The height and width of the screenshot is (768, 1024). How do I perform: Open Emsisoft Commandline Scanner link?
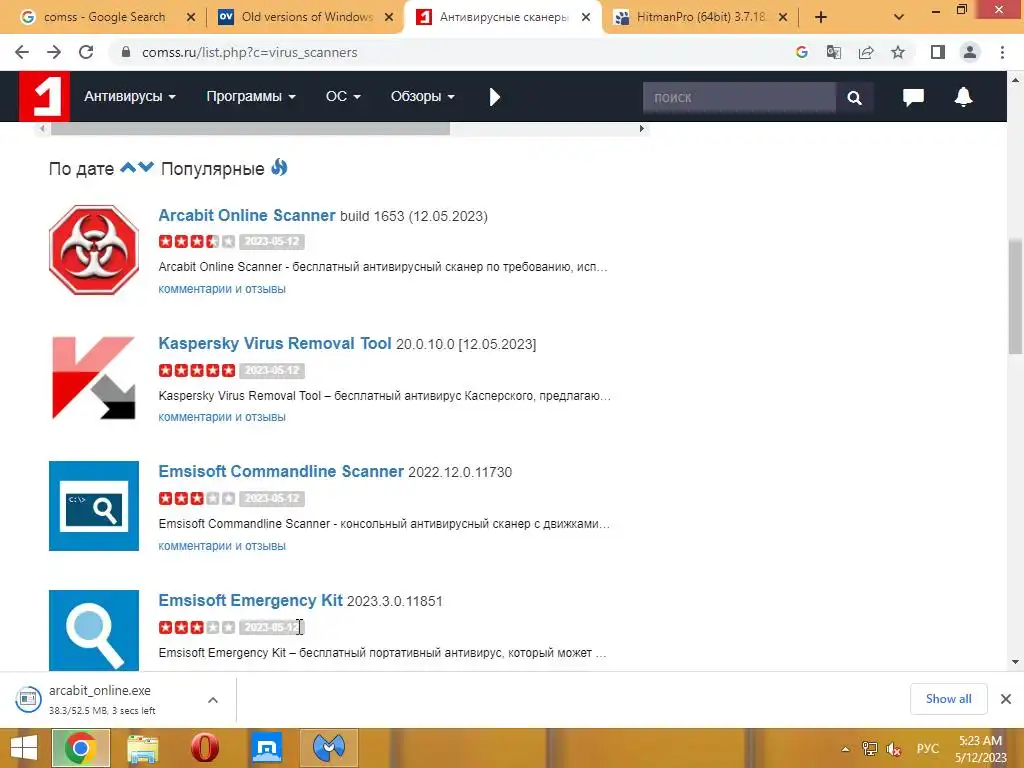(281, 472)
